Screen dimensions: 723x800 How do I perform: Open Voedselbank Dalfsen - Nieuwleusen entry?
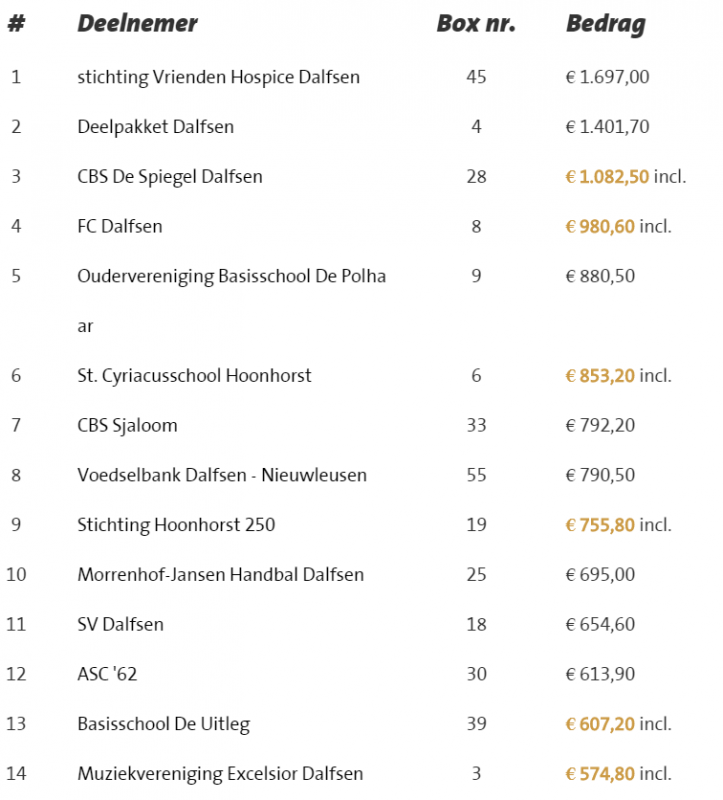click(x=222, y=475)
